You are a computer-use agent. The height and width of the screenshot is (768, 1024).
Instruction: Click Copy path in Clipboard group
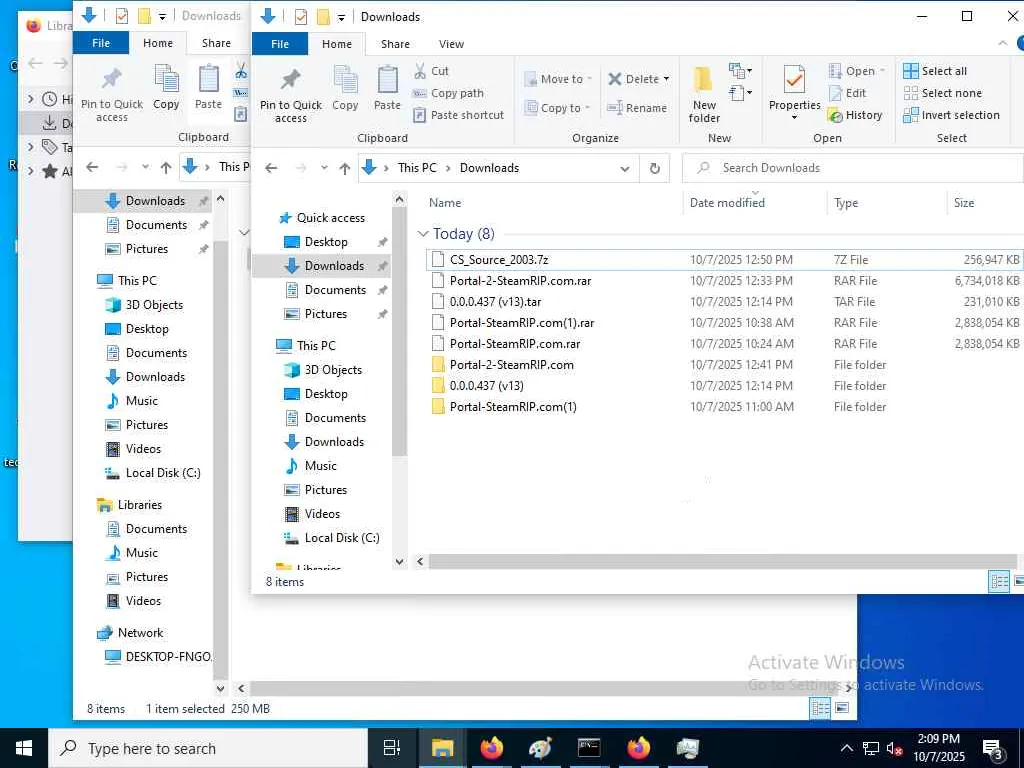click(x=449, y=93)
